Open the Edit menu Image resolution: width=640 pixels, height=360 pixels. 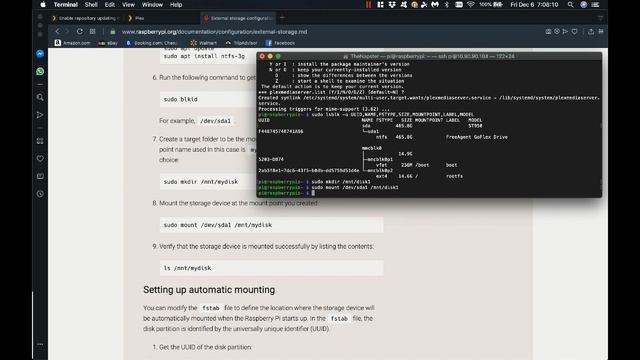pyautogui.click(x=109, y=4)
